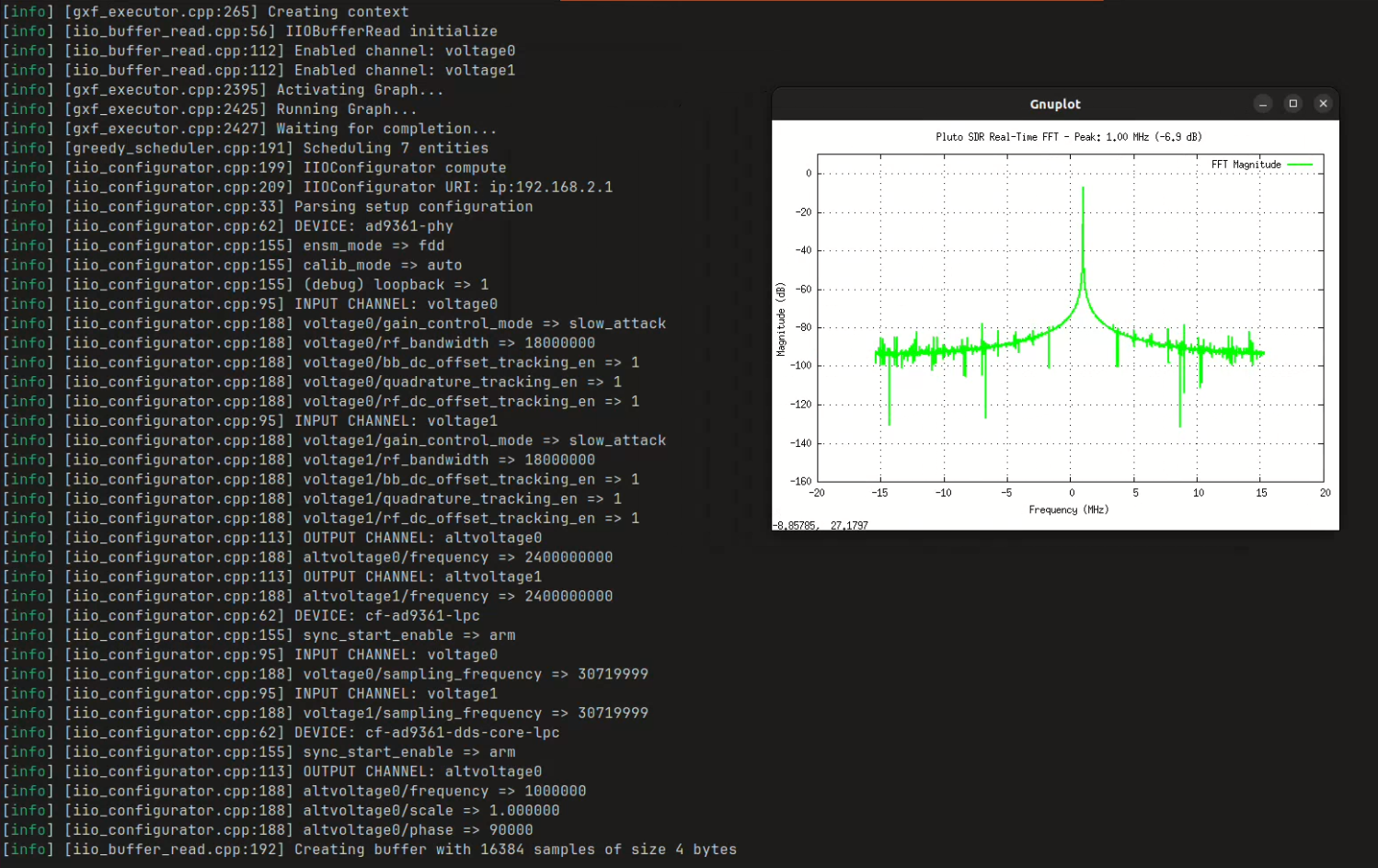Click line 'DEVICE: ad9361-phy'

pyautogui.click(x=228, y=225)
